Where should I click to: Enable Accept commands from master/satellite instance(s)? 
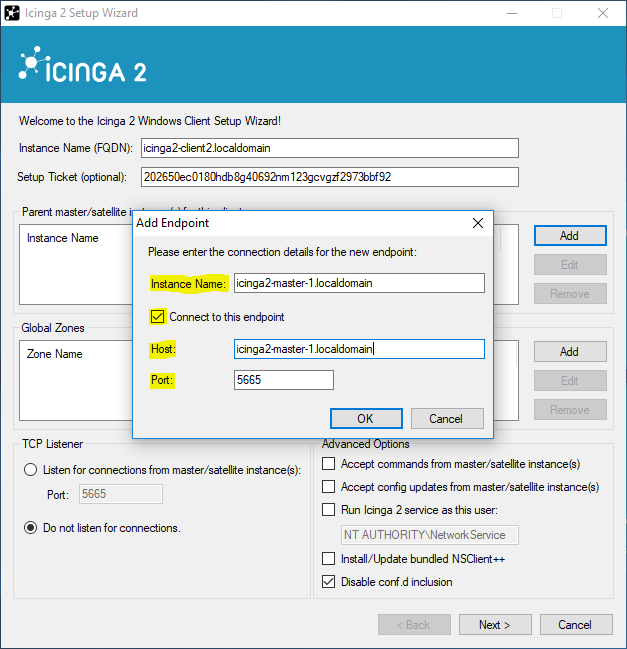(329, 464)
